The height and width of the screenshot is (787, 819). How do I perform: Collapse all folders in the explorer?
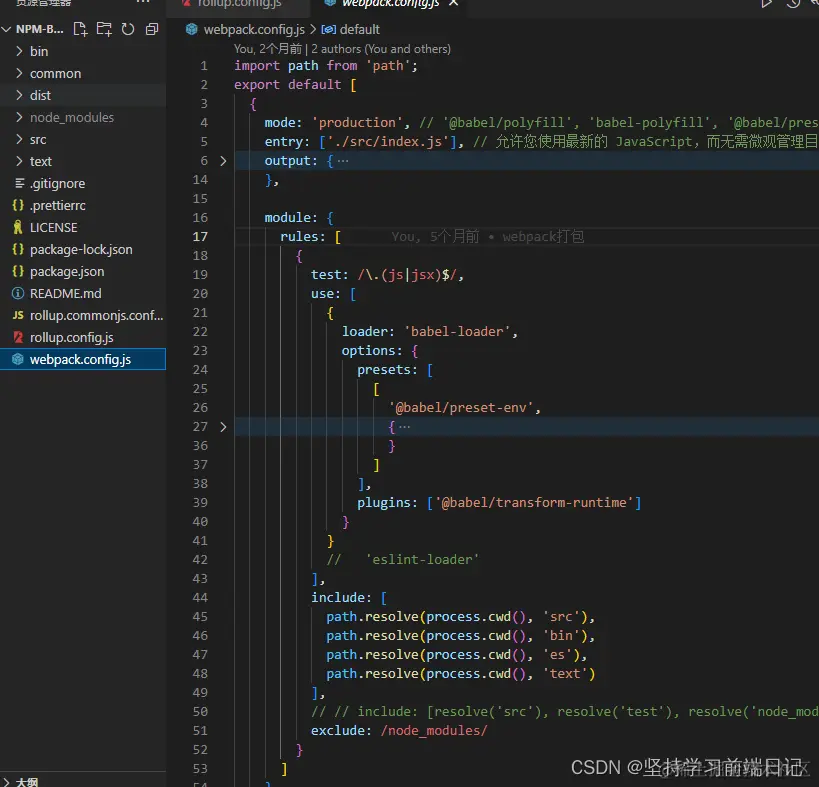[x=152, y=29]
